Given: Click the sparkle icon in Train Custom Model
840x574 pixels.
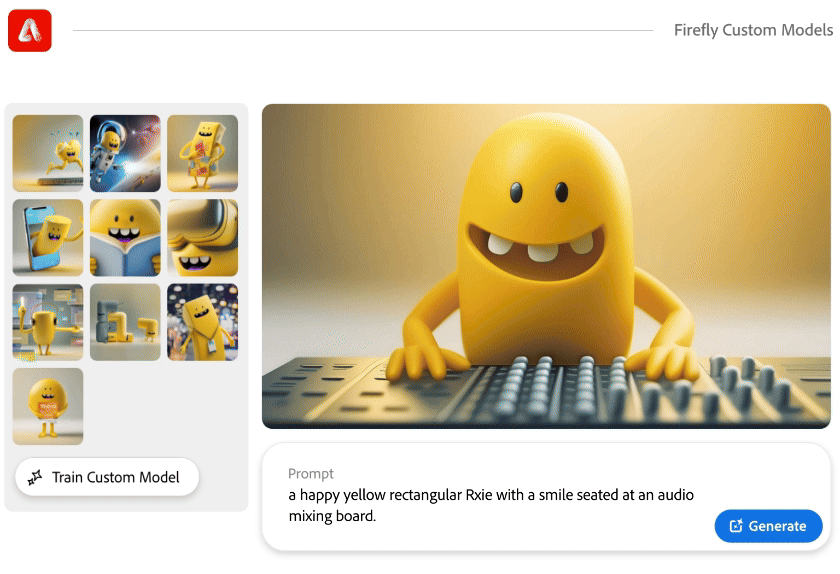Looking at the screenshot, I should (x=35, y=477).
